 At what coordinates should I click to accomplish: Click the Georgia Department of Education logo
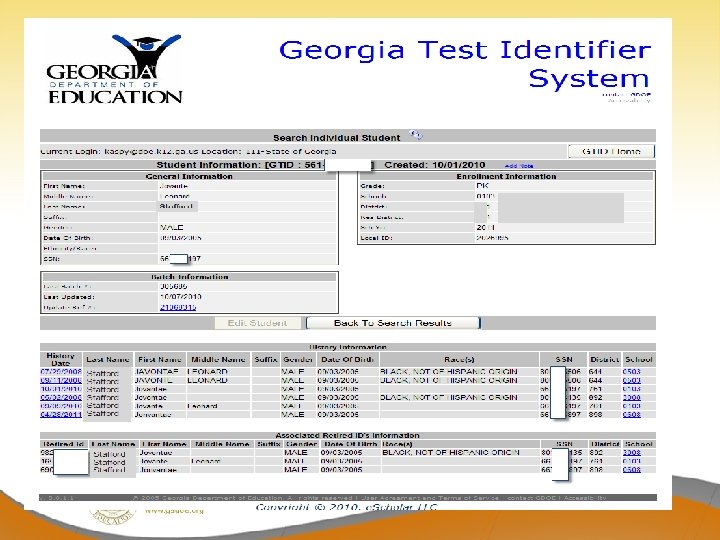point(114,69)
